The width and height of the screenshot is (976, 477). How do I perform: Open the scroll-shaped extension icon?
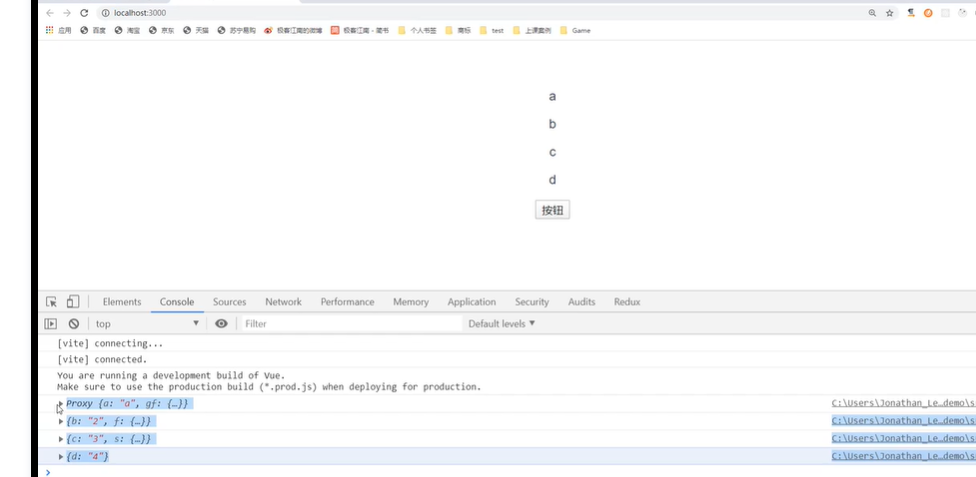(x=911, y=13)
